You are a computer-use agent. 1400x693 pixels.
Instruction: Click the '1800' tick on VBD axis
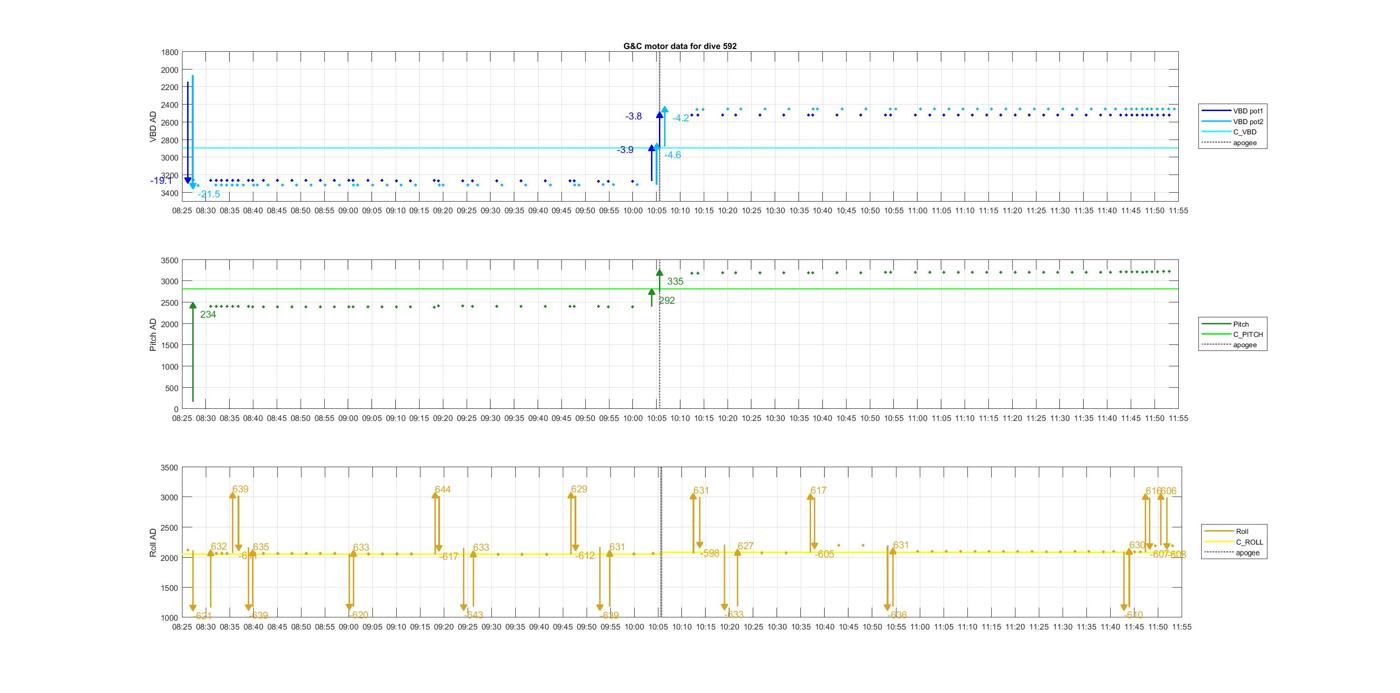click(x=170, y=52)
